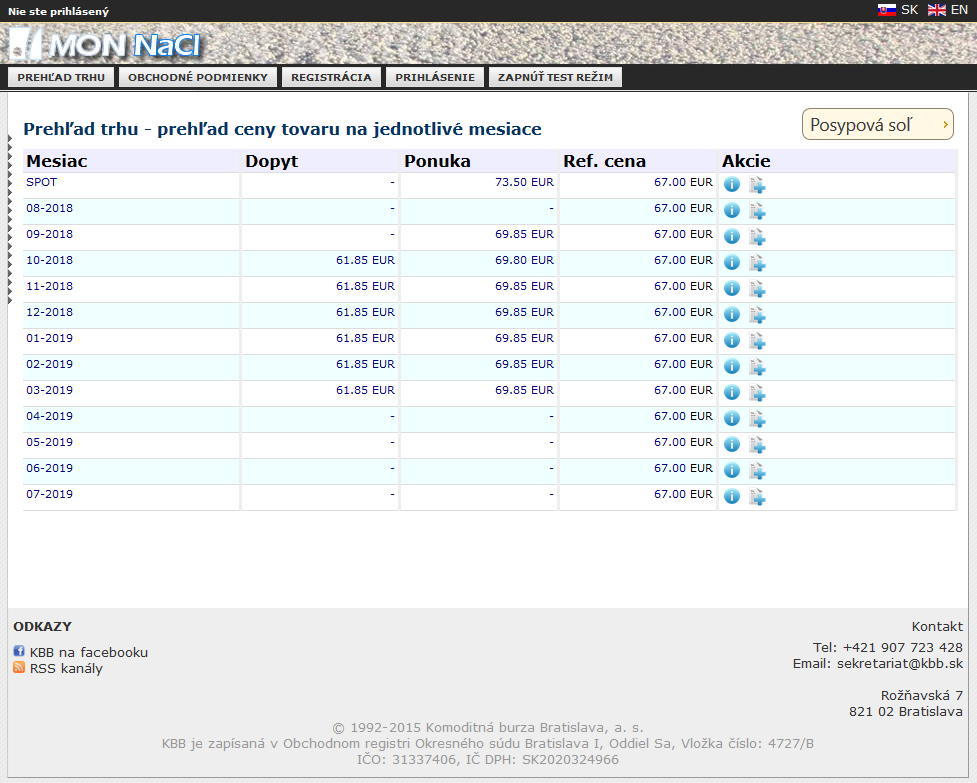The image size is (977, 783).
Task: Click the info icon in SPOT row
Action: pyautogui.click(x=731, y=185)
